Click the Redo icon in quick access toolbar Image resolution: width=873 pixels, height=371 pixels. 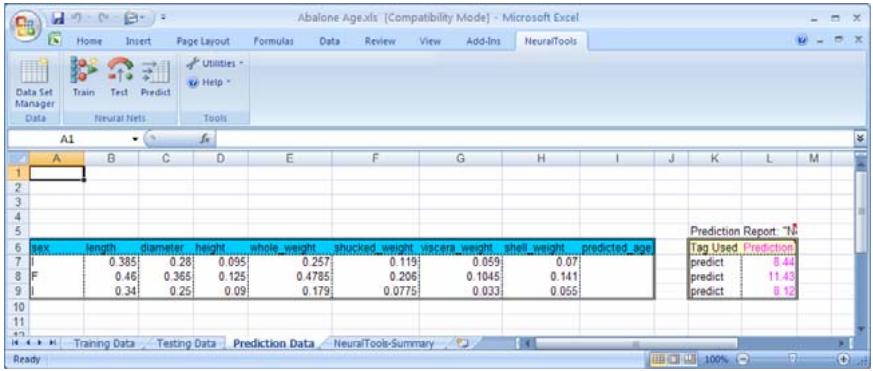(x=103, y=18)
